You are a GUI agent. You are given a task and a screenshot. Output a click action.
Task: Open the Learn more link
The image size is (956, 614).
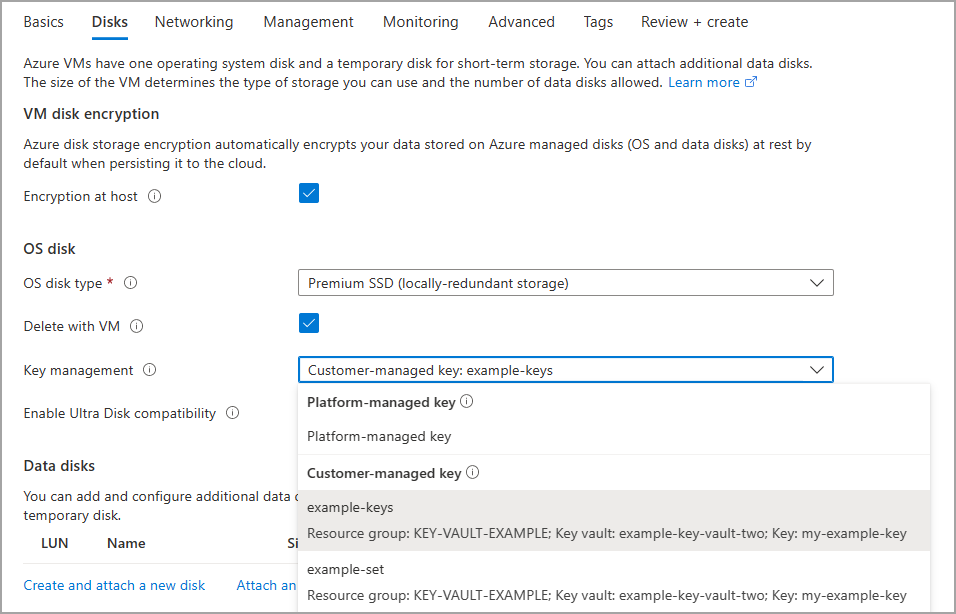[704, 82]
